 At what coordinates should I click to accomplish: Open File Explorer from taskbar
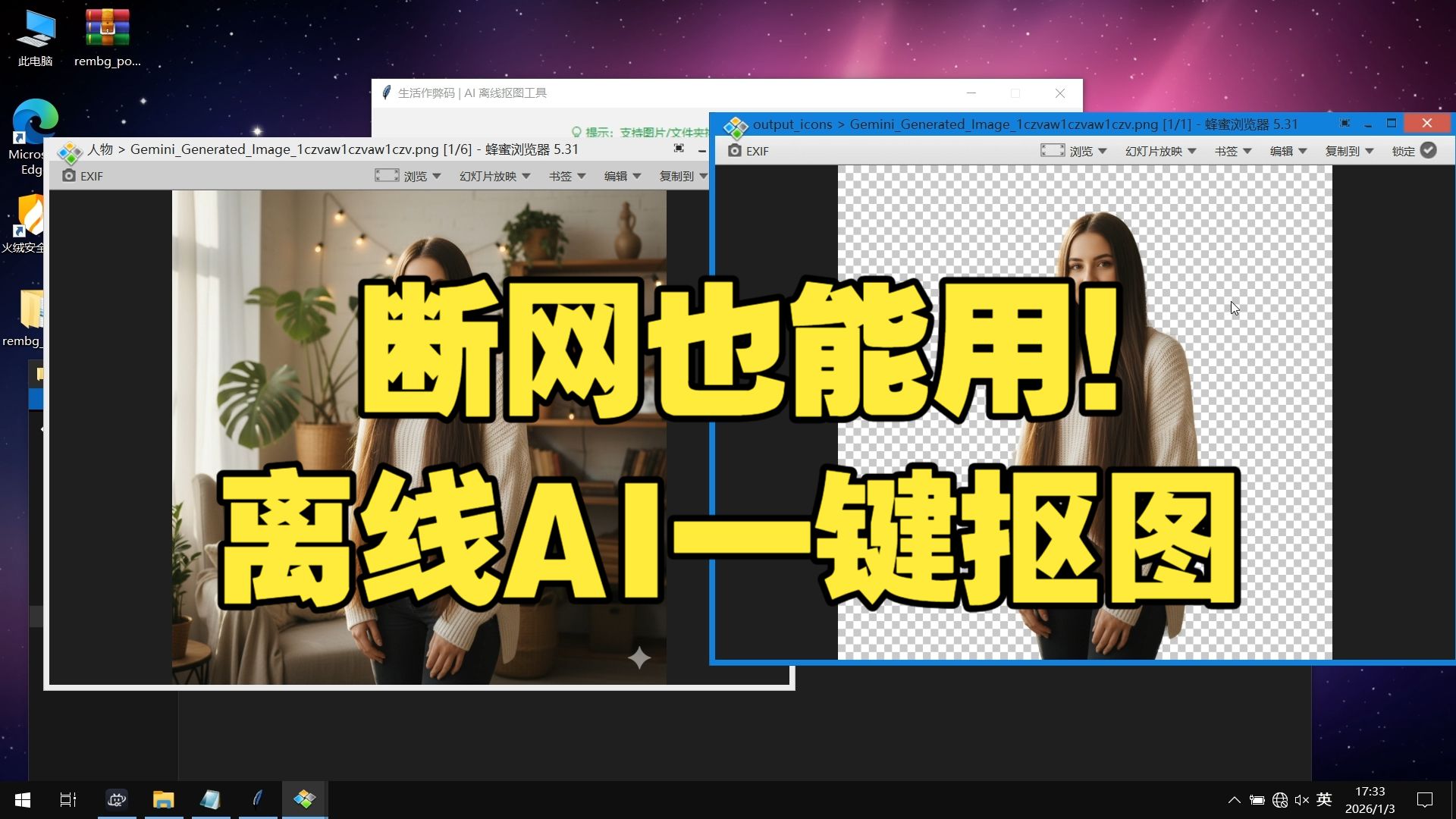pyautogui.click(x=163, y=799)
